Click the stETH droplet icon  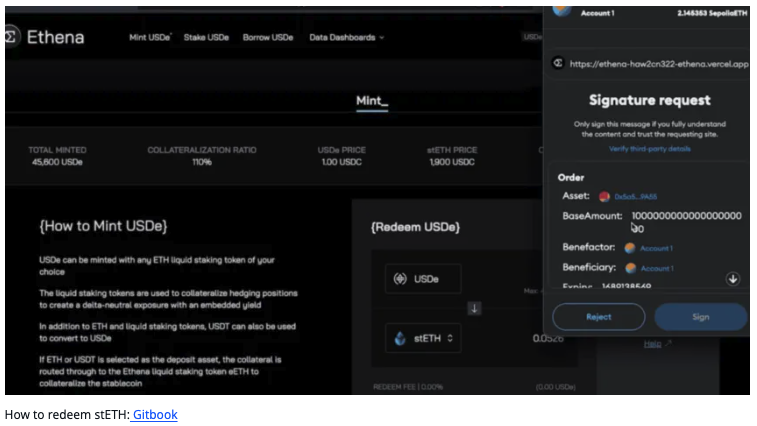point(400,338)
